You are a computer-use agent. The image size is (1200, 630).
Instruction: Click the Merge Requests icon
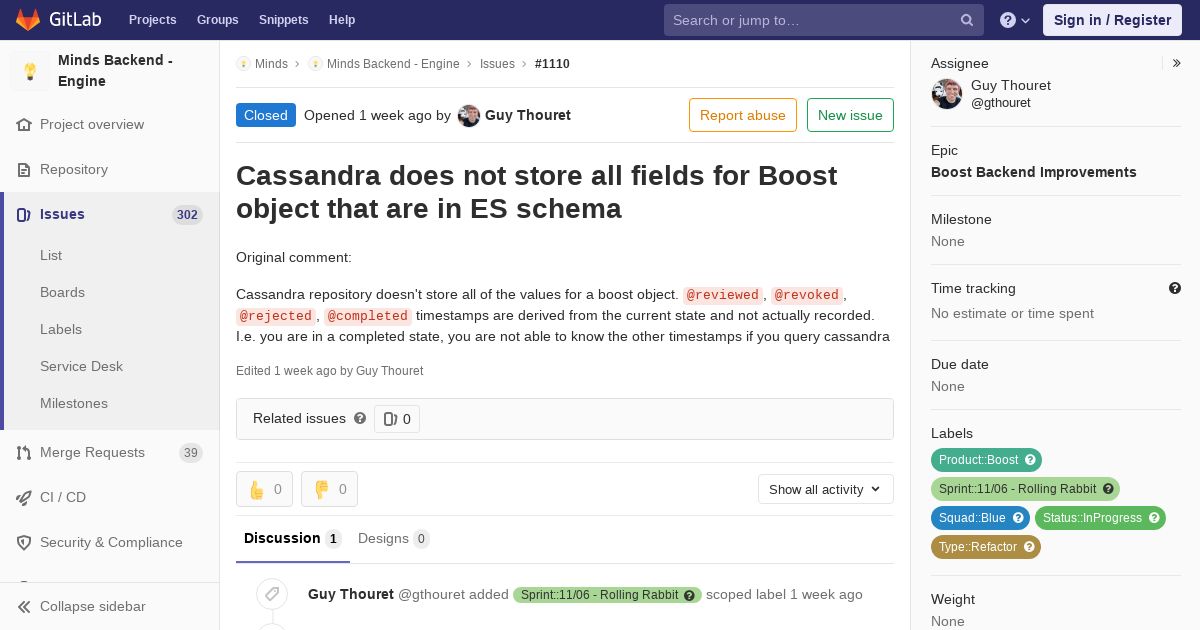click(24, 453)
